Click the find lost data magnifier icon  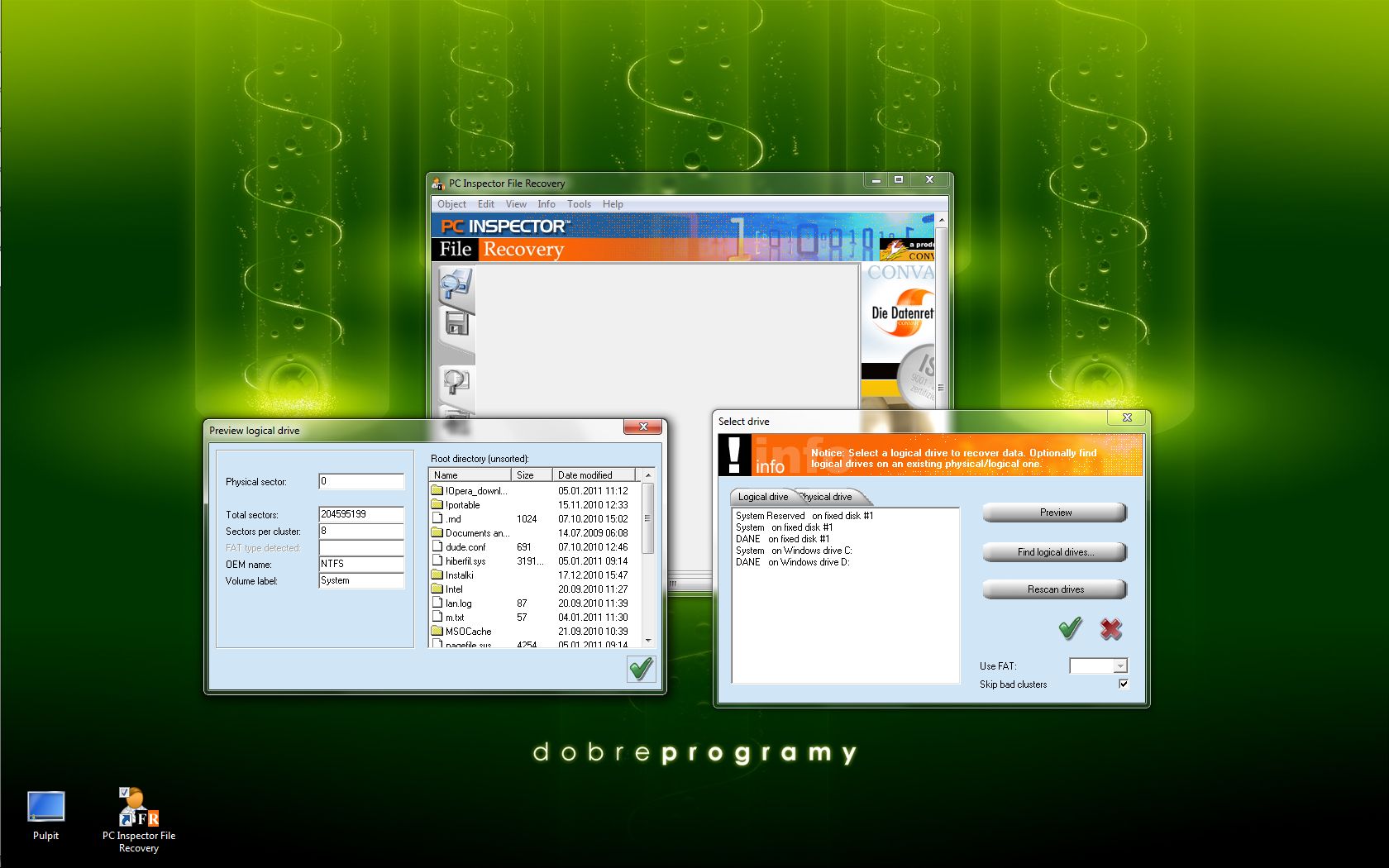(456, 382)
